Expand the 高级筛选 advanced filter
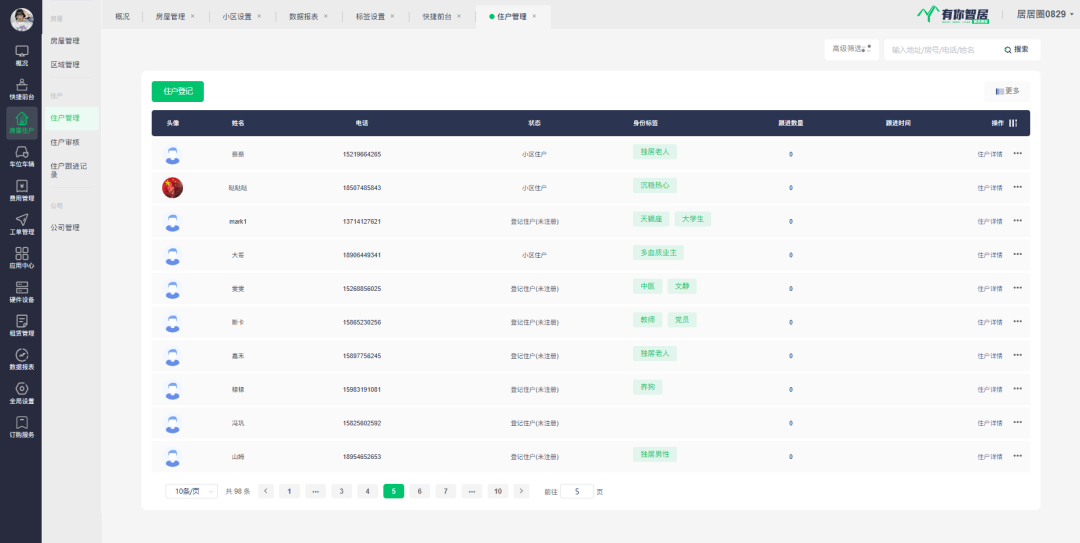Screen dimensions: 1080x543 coord(850,49)
